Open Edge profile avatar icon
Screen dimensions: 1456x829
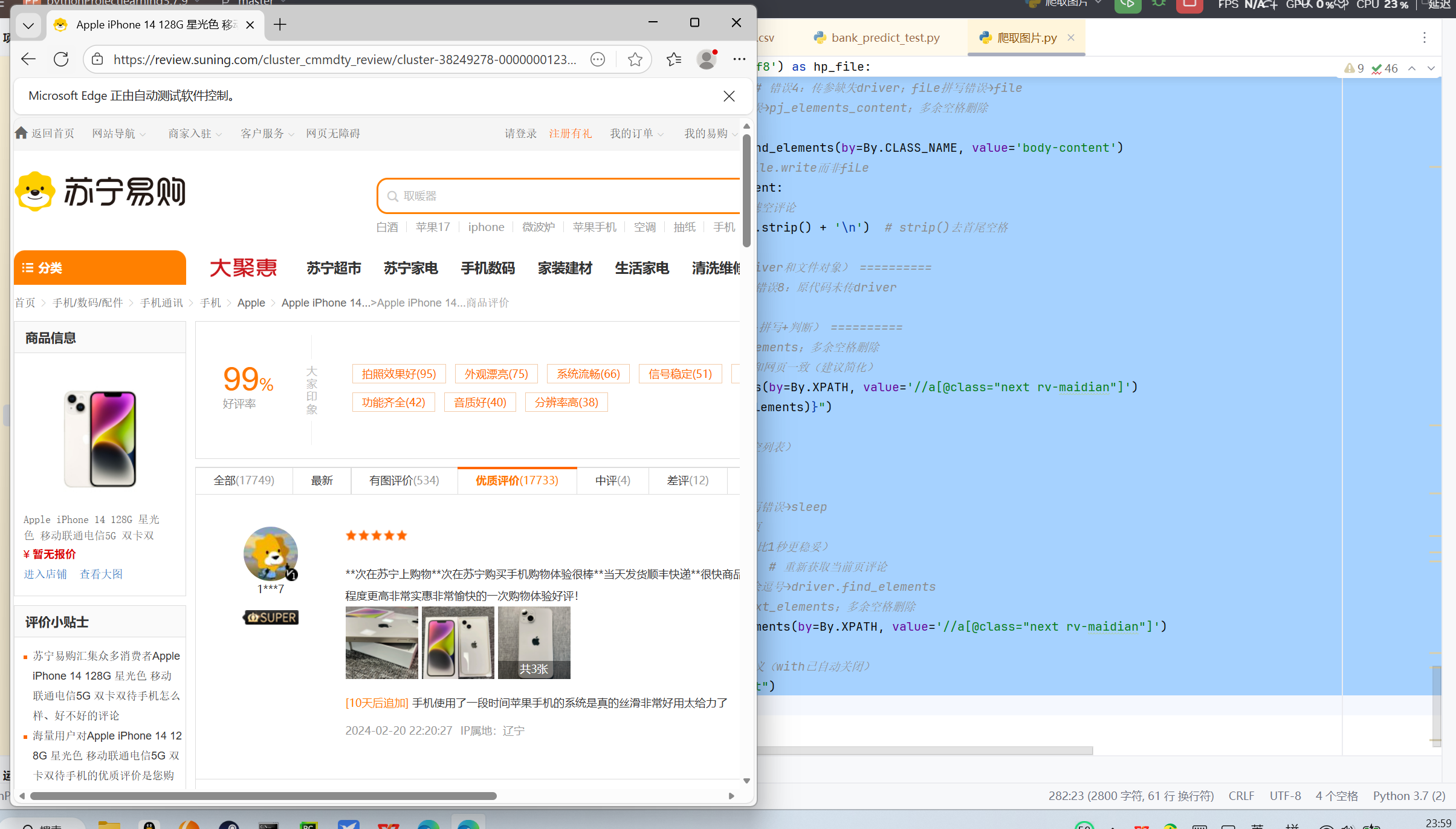(x=706, y=59)
